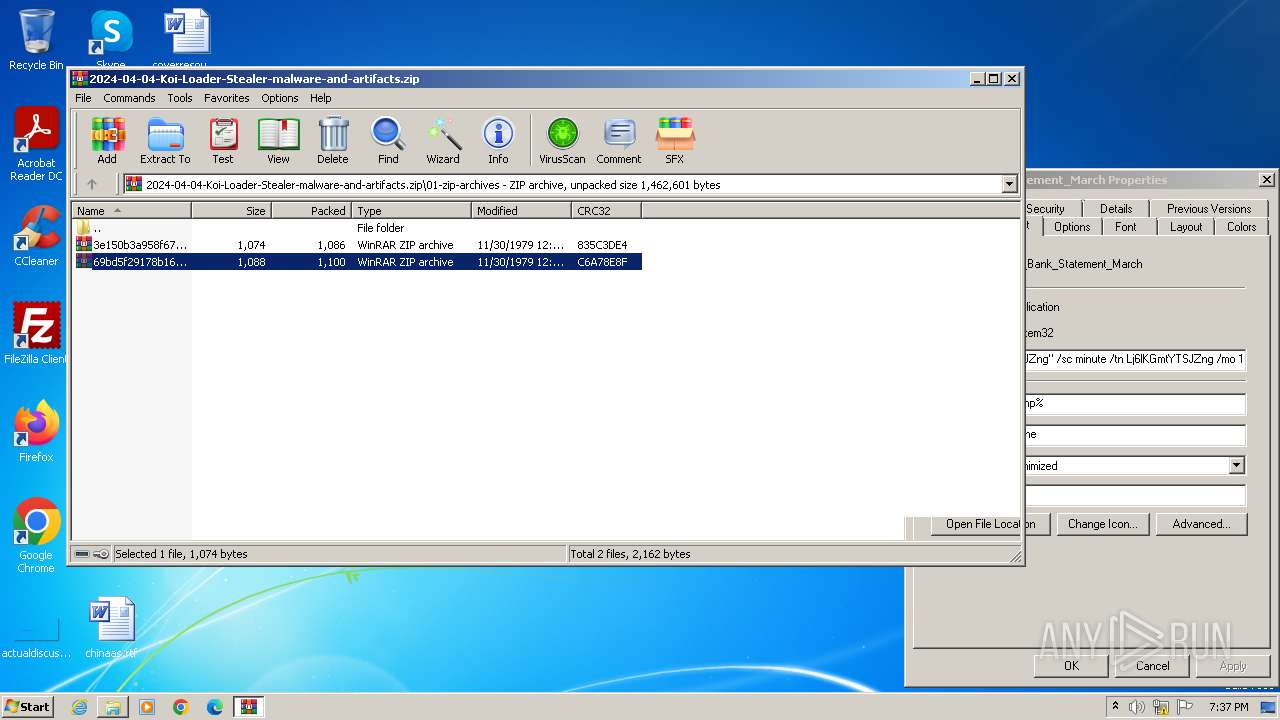Click the volume icon in system tray
This screenshot has height=720, width=1280.
click(x=1137, y=707)
